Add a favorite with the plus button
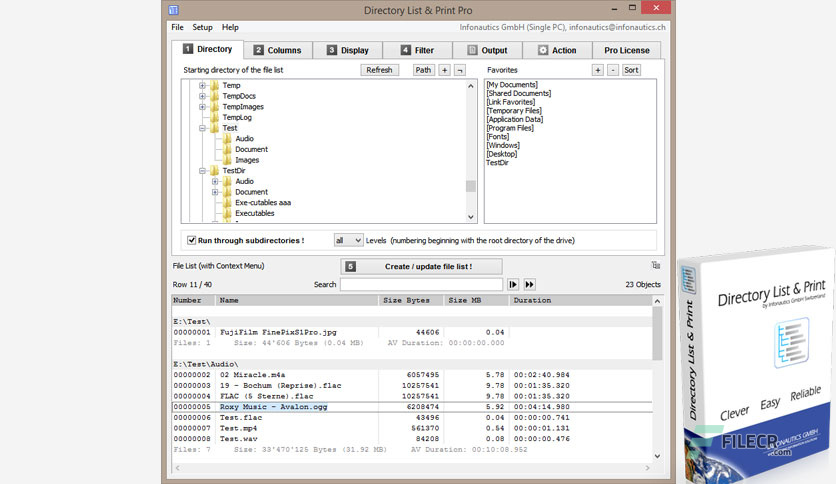Screen dimensions: 836x484 (x=598, y=70)
